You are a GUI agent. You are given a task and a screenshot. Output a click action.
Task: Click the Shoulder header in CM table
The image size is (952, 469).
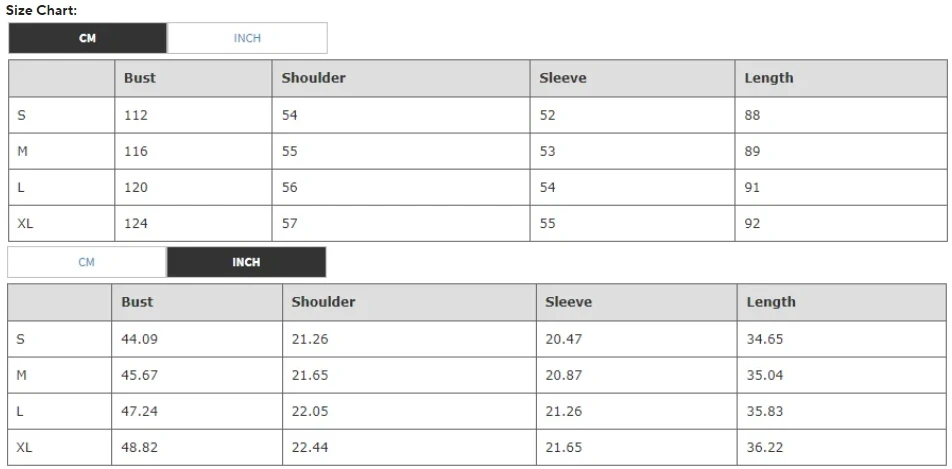pos(313,78)
